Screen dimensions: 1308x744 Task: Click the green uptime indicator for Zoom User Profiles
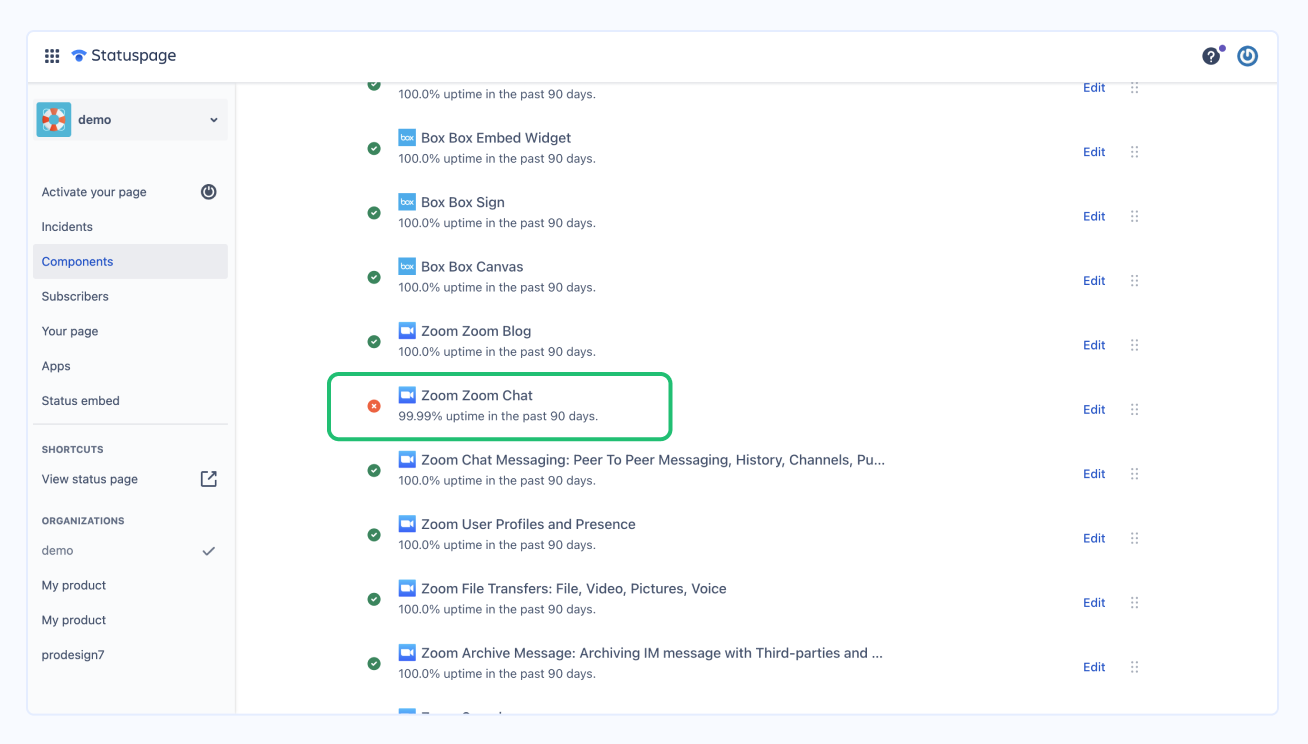tap(374, 534)
